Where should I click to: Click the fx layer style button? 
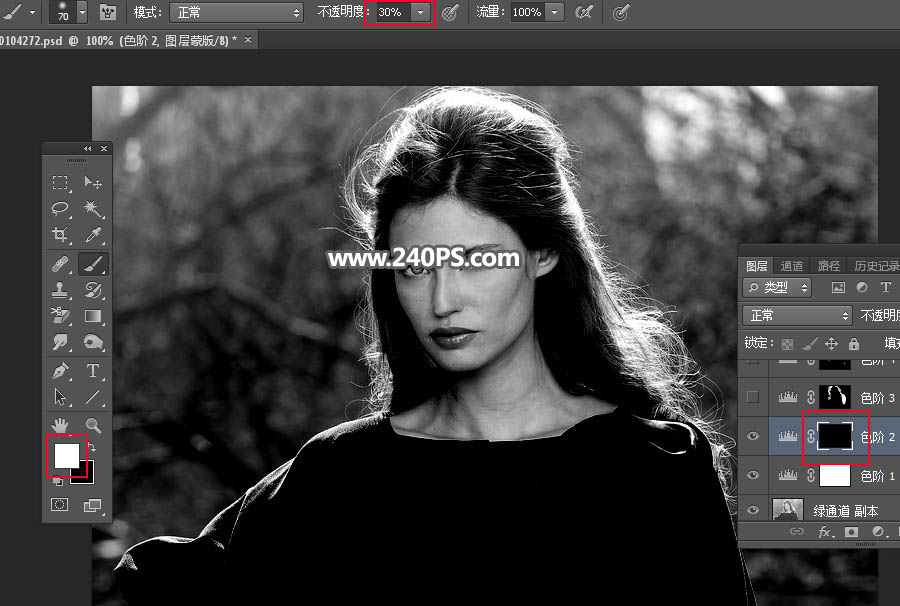point(826,532)
